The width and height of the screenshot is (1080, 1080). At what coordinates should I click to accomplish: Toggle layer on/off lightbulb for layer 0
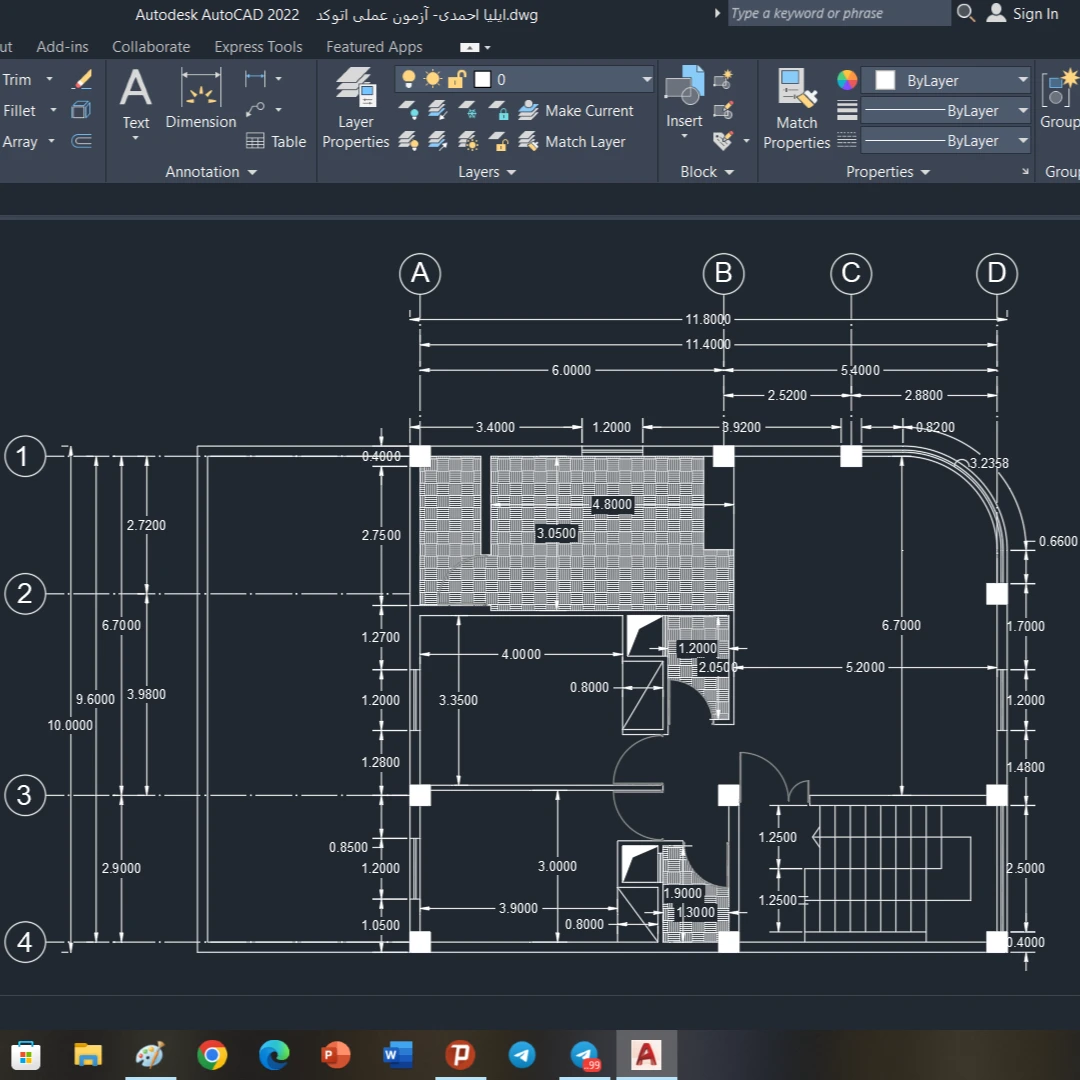click(408, 80)
